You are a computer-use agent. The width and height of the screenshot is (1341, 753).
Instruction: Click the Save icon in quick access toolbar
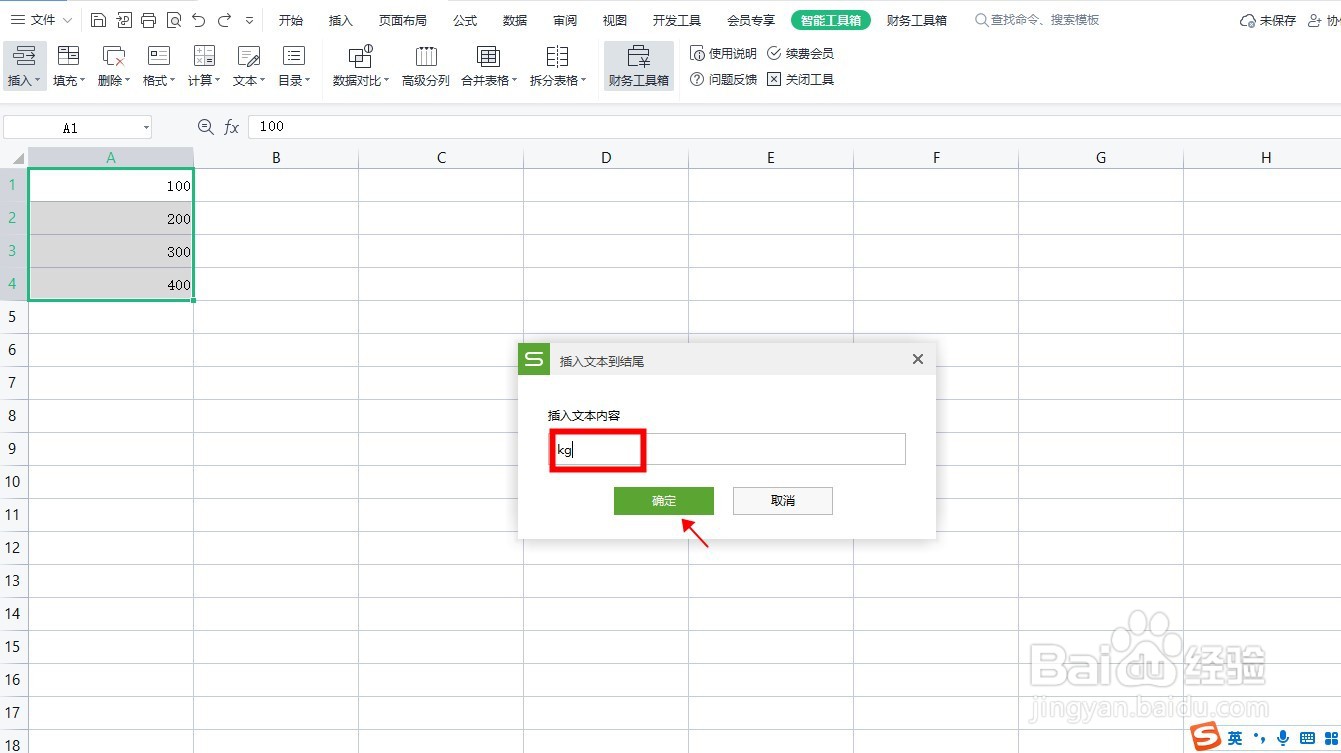tap(97, 20)
